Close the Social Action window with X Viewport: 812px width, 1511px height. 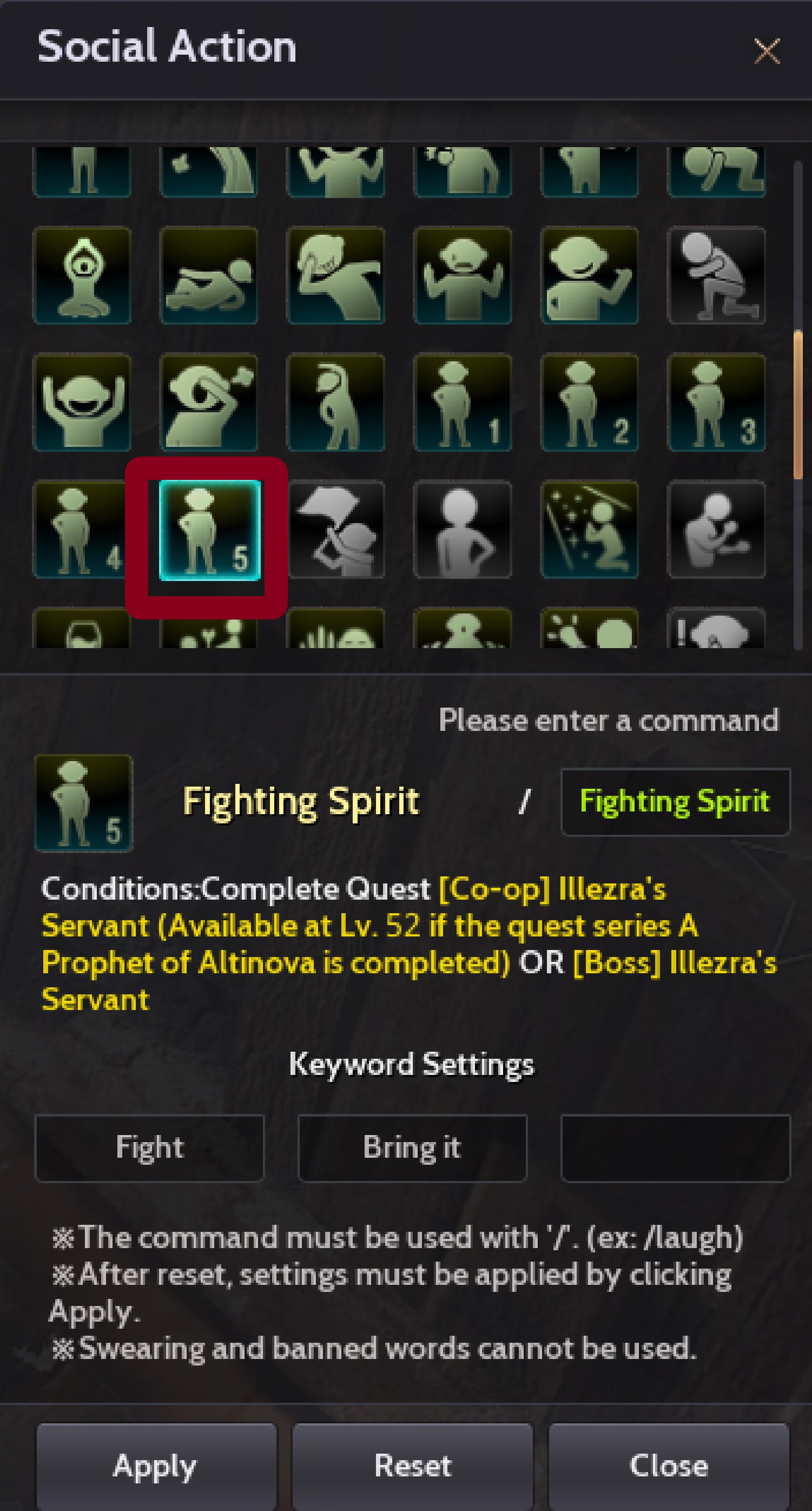click(766, 51)
